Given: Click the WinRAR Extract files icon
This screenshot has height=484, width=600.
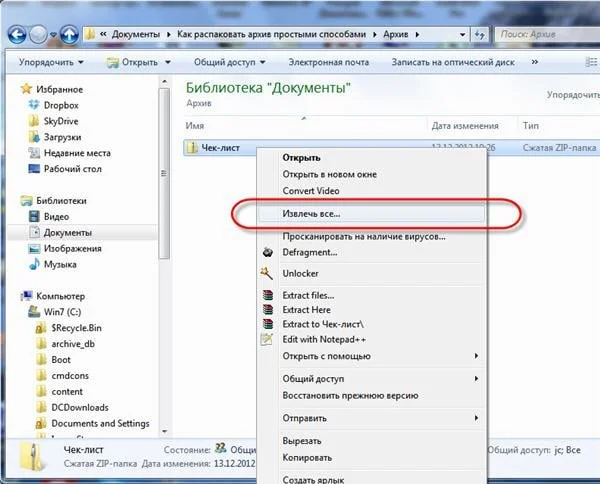Looking at the screenshot, I should point(268,295).
